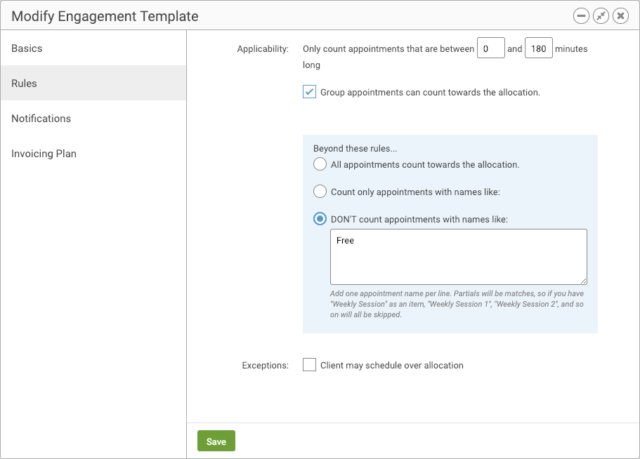Click the minimum minutes field showing 0

point(491,48)
